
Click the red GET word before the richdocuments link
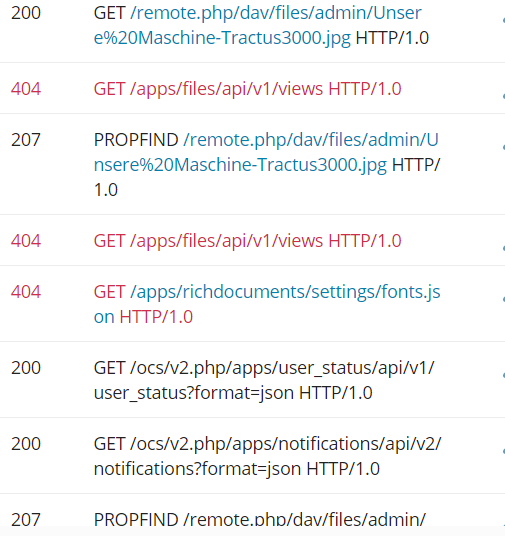click(x=109, y=292)
